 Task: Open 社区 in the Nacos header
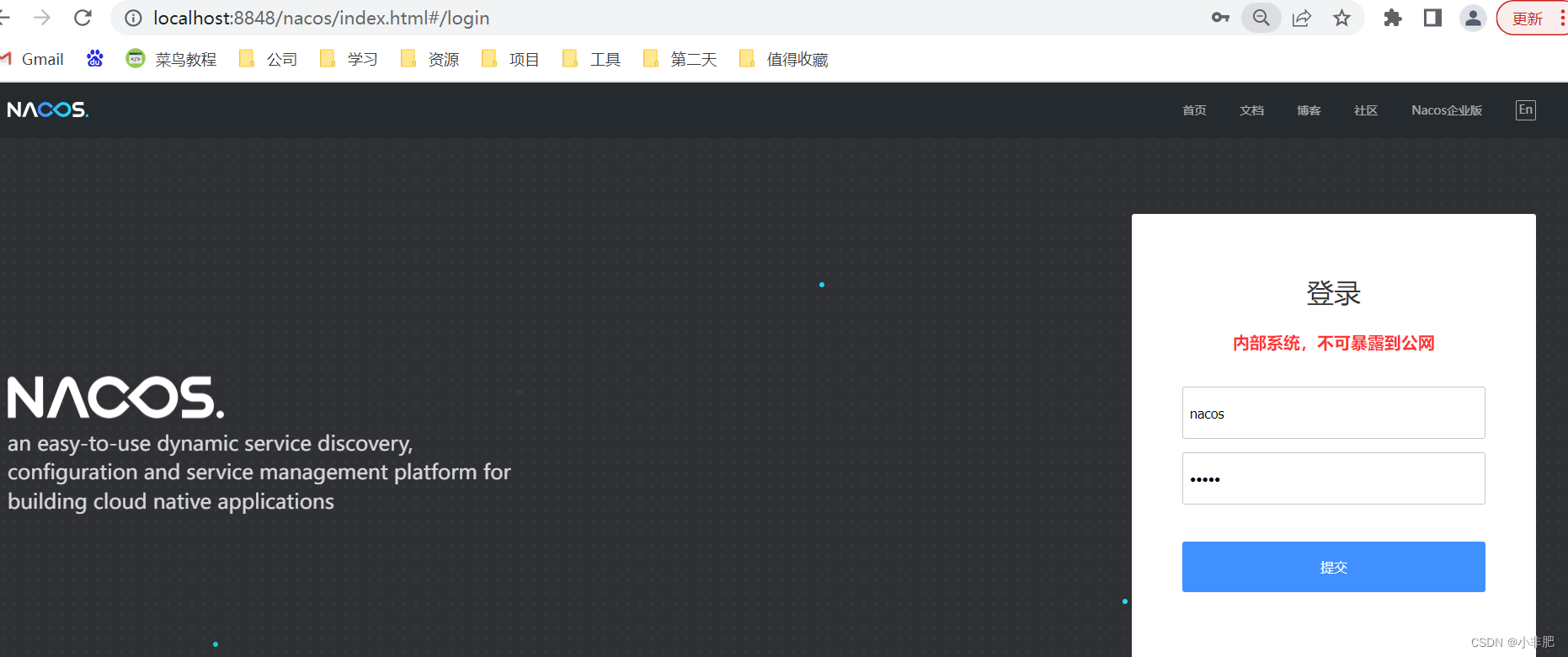1366,110
